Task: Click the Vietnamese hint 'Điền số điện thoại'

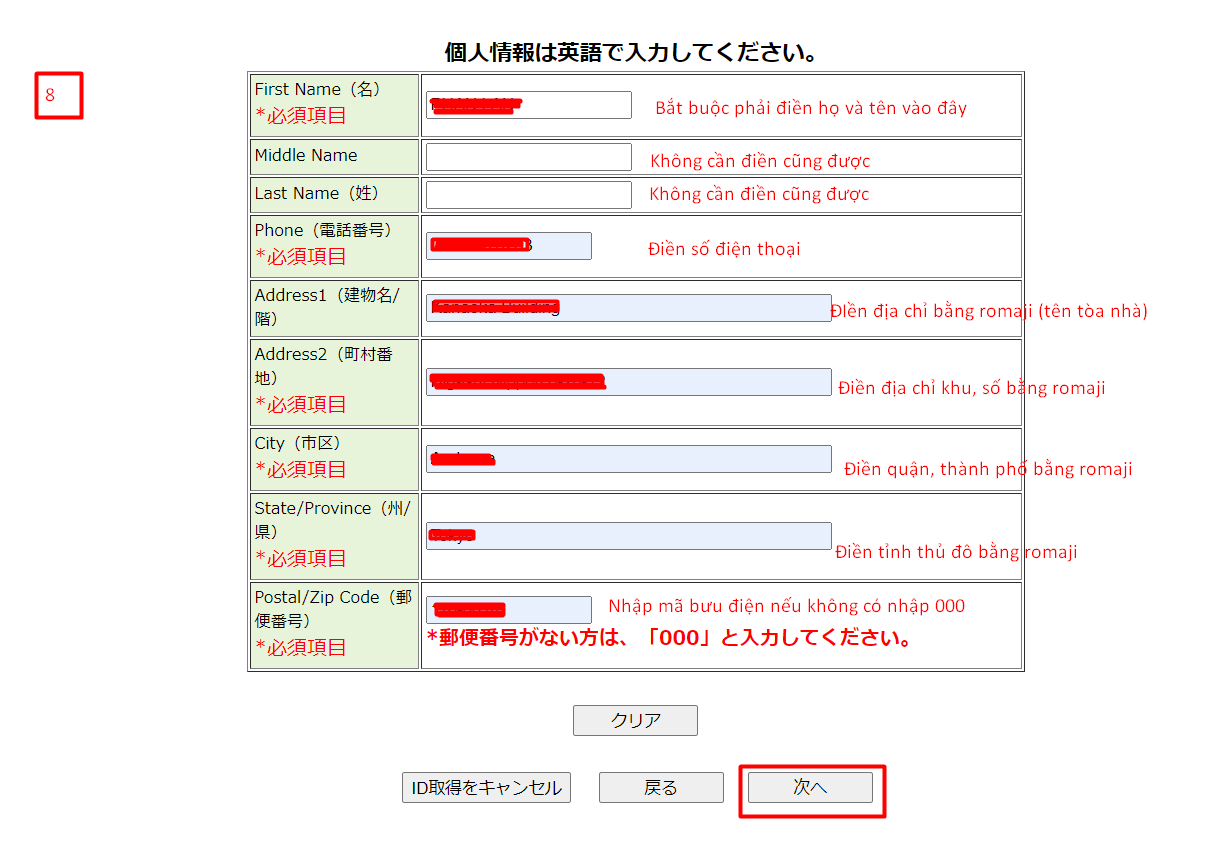Action: [x=724, y=249]
